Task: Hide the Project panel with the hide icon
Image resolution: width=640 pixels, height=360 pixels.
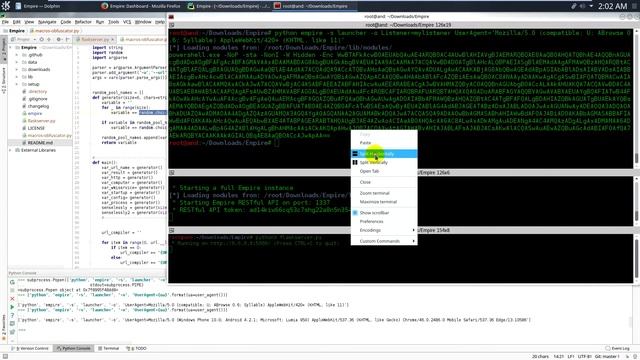Action: (x=68, y=40)
